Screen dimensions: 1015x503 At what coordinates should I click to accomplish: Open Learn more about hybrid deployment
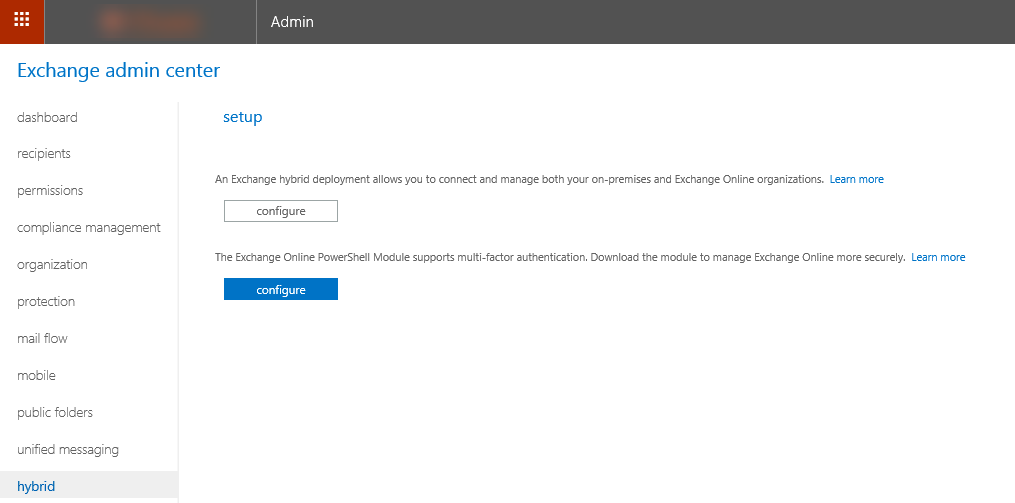pos(856,179)
